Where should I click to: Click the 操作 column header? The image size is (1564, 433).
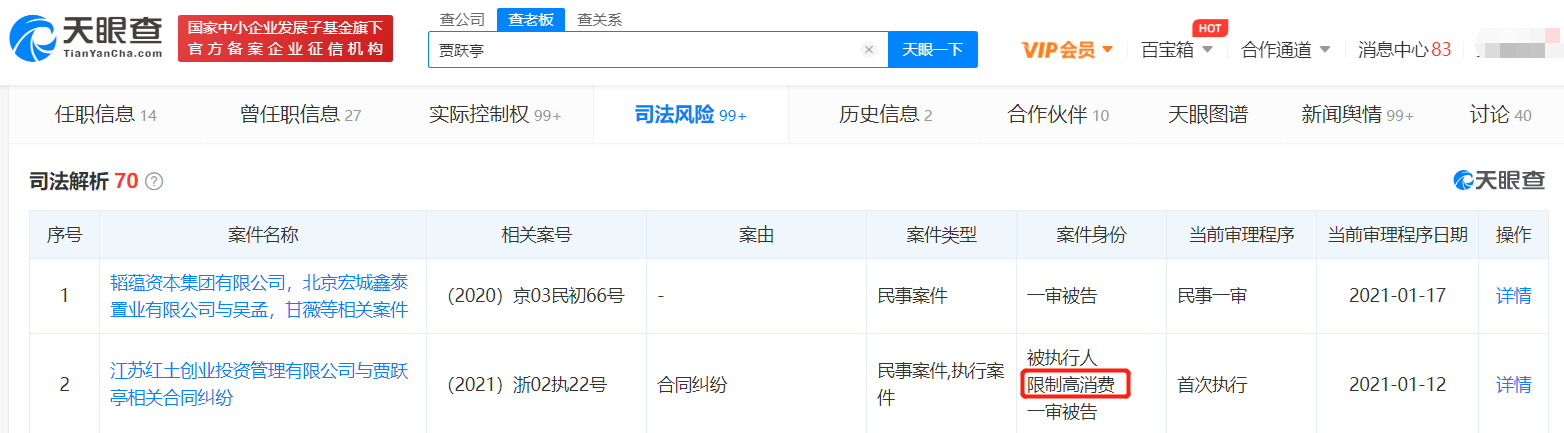pyautogui.click(x=1513, y=235)
